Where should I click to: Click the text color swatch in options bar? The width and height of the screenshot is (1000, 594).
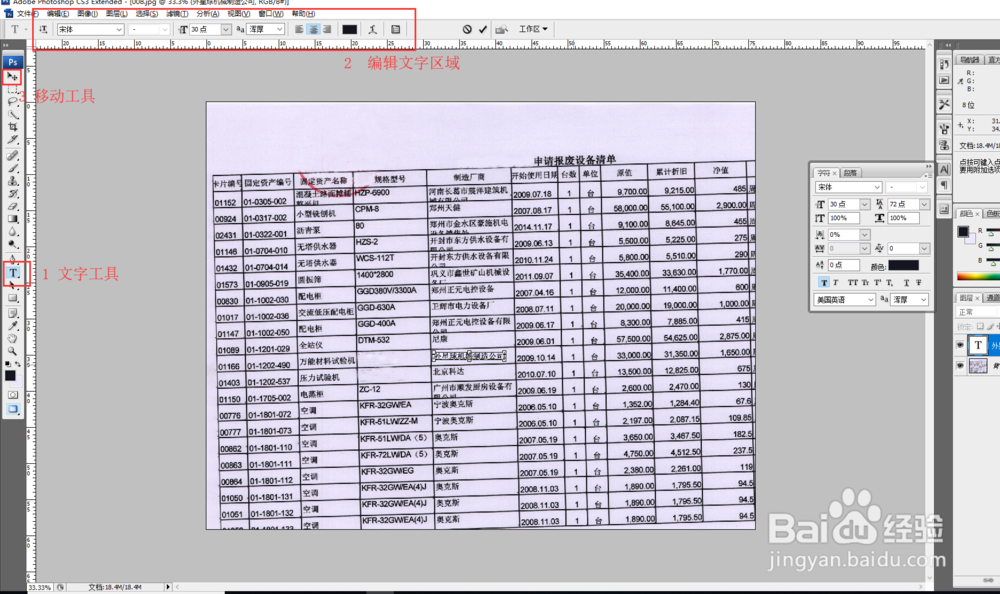point(349,29)
